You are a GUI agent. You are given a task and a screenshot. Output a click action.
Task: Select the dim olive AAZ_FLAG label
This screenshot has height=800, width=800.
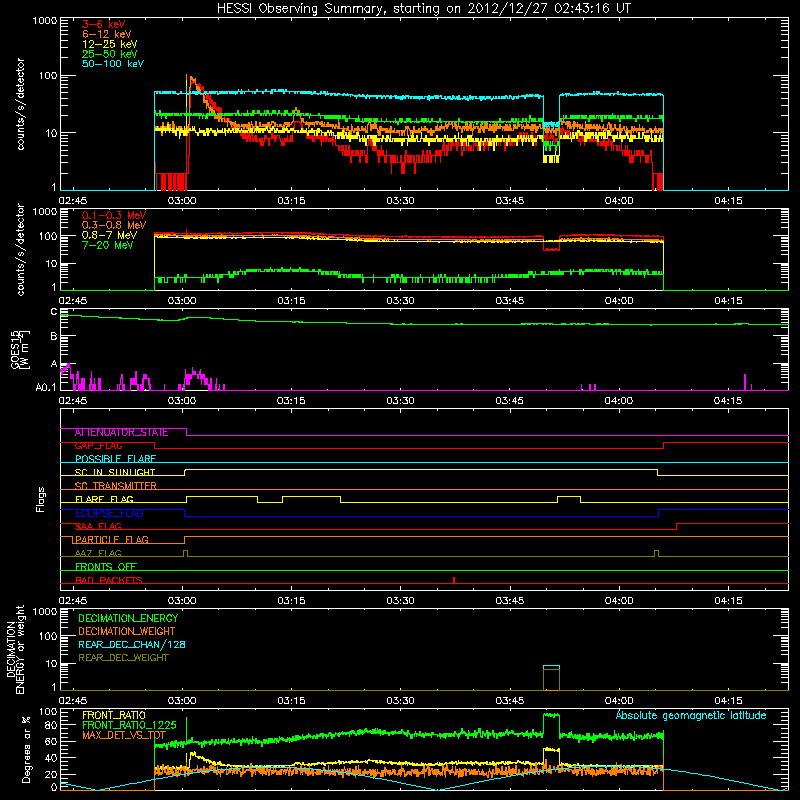(x=98, y=553)
